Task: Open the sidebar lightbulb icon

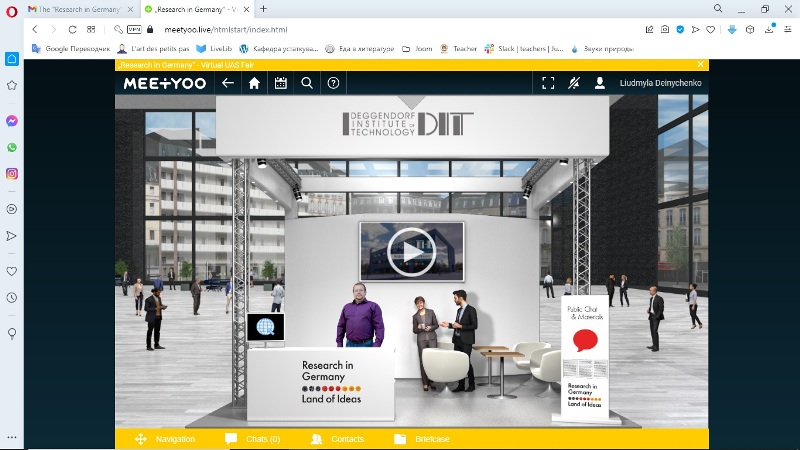Action: pyautogui.click(x=12, y=334)
